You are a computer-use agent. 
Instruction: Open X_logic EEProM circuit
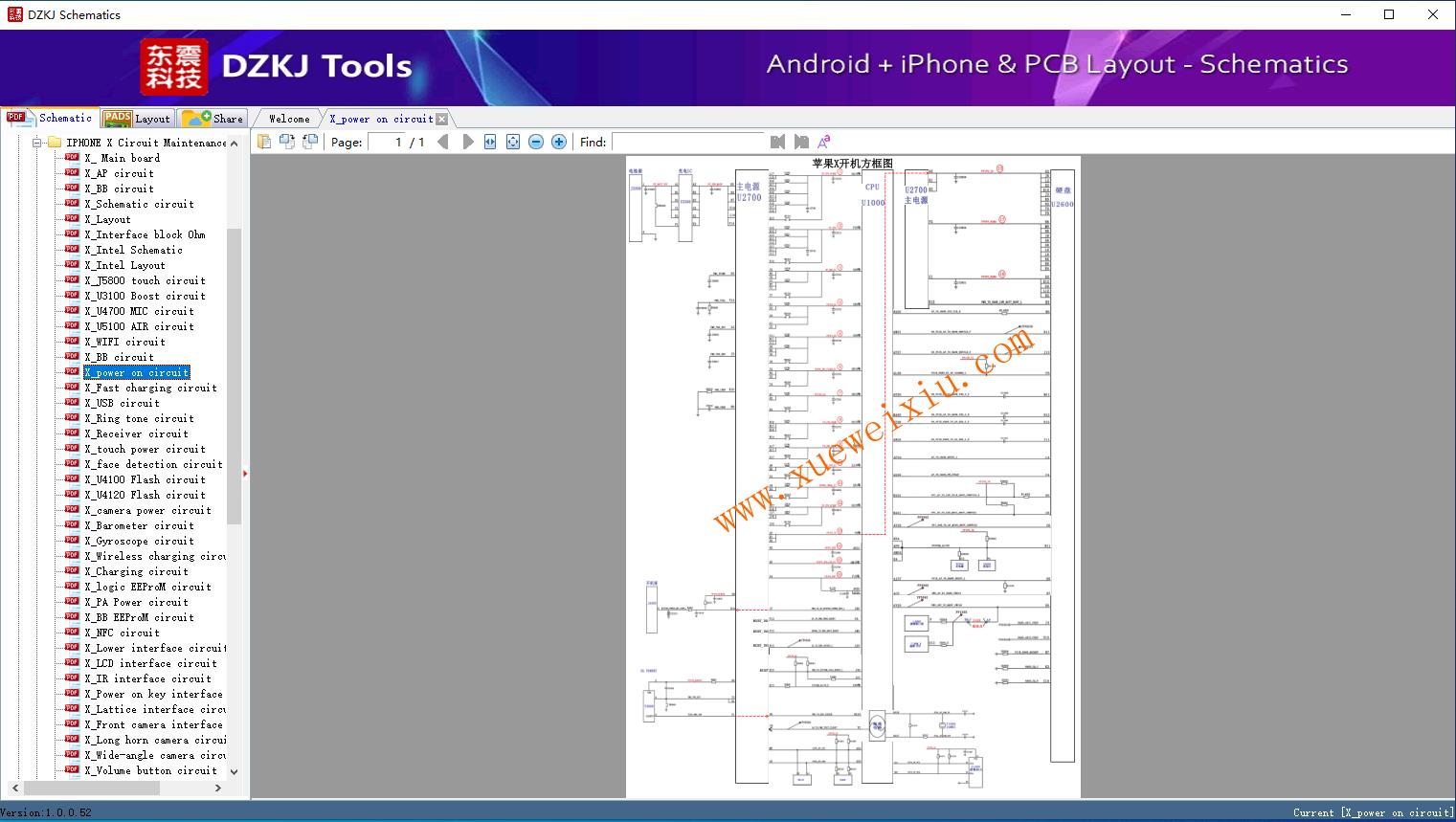coord(147,587)
